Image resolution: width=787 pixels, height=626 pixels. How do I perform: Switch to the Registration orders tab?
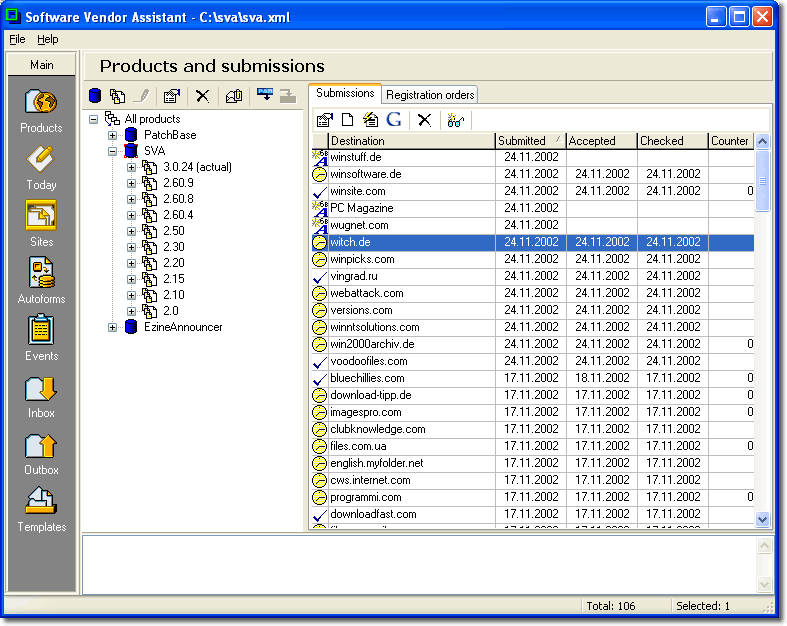tap(430, 95)
